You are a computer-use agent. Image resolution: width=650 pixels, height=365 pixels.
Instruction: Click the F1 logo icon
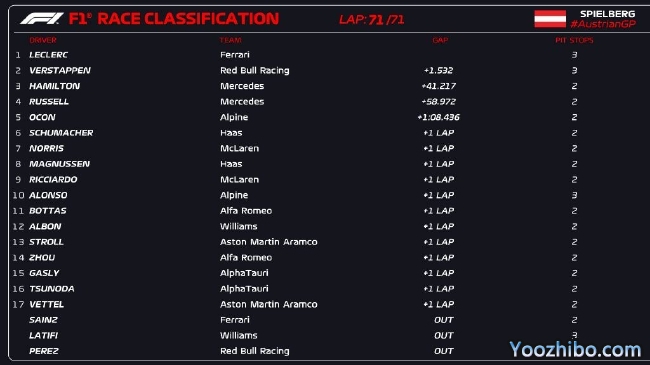pos(42,19)
